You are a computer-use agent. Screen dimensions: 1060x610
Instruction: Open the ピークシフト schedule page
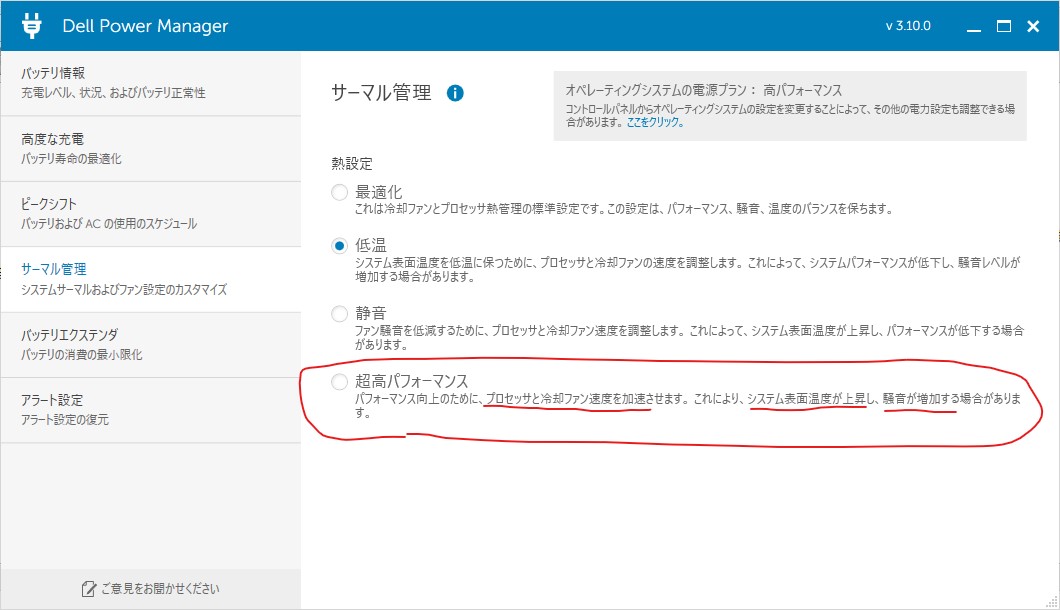pos(150,213)
